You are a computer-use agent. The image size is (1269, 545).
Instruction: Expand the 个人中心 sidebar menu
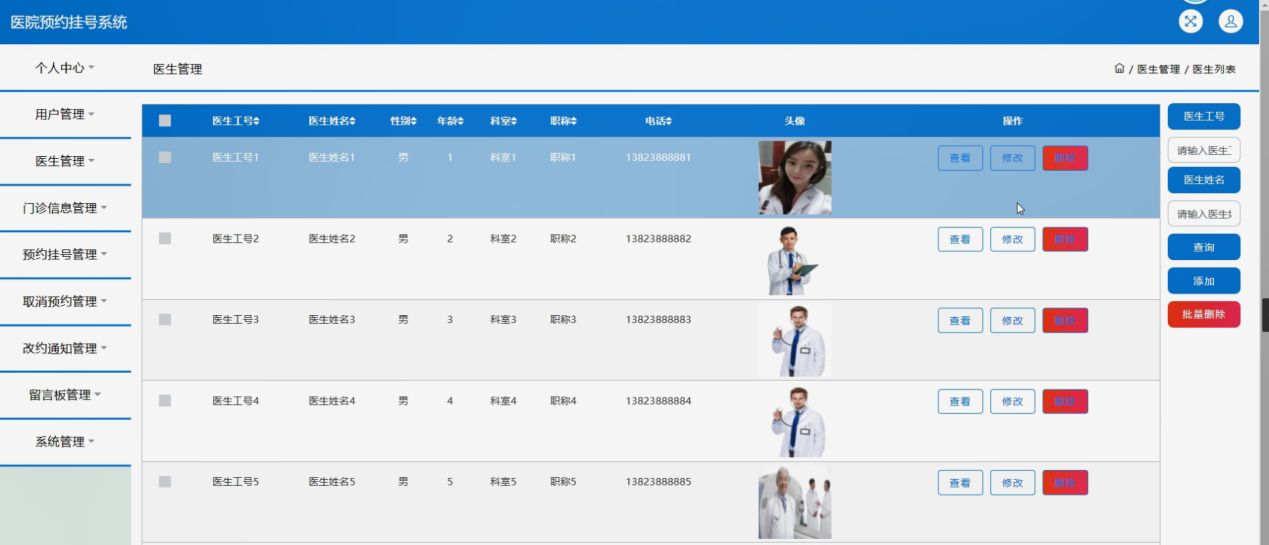coord(65,68)
